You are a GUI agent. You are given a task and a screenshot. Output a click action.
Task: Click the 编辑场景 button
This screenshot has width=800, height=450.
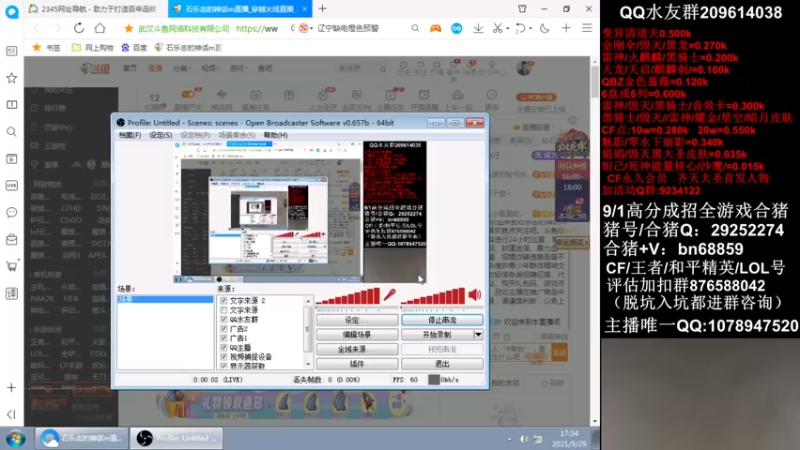tap(357, 335)
